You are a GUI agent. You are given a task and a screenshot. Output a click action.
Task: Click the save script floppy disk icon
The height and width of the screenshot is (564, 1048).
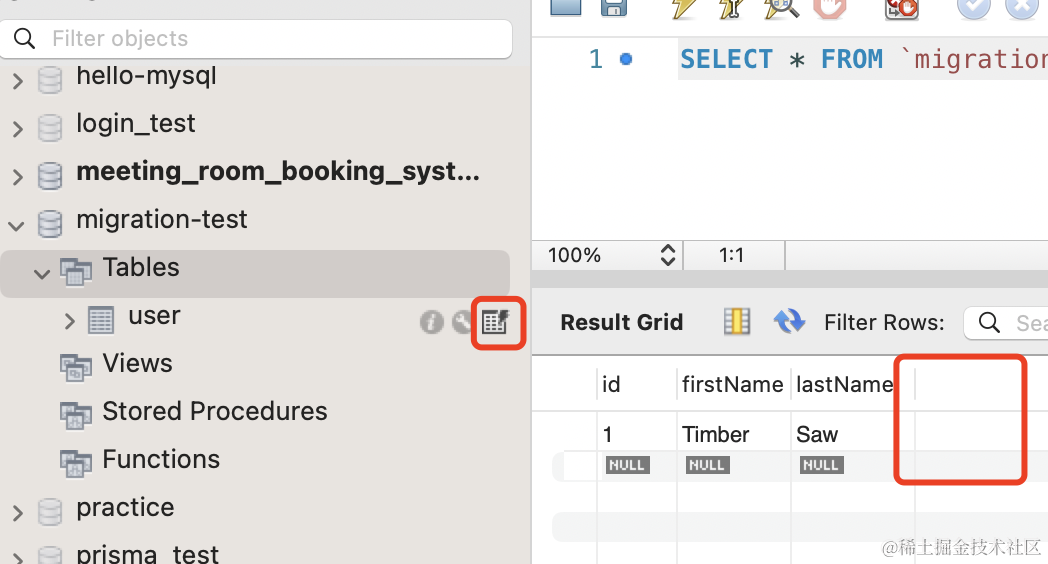click(613, 8)
